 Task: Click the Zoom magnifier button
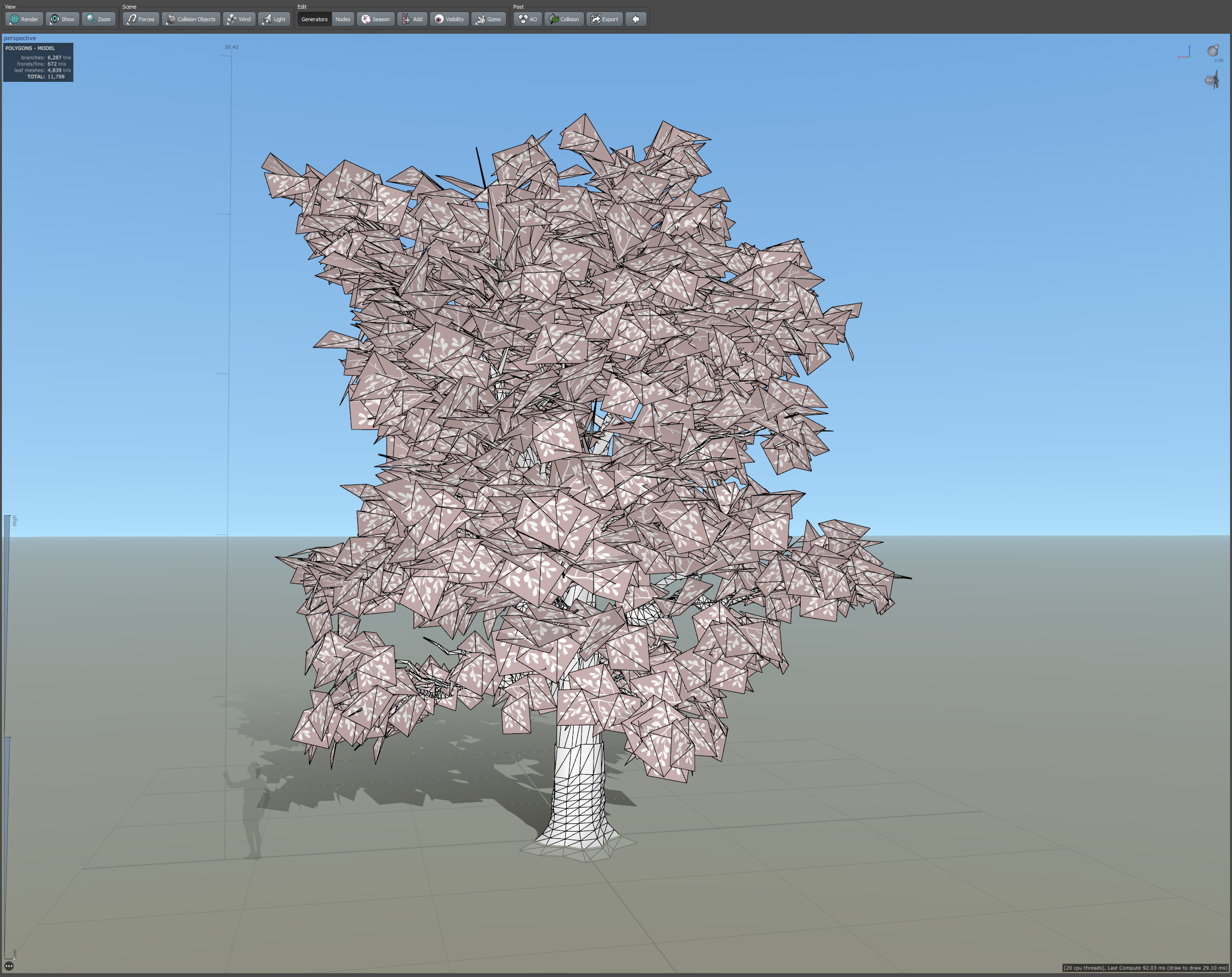[x=98, y=19]
